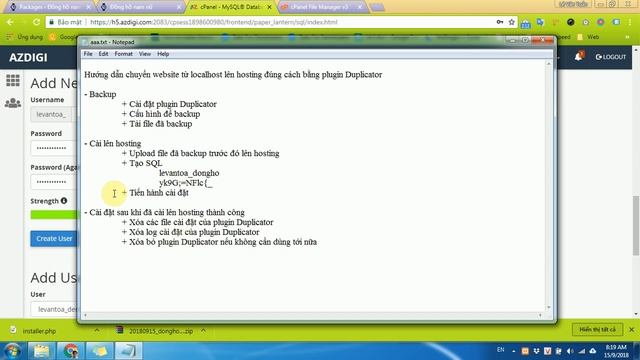This screenshot has height=360, width=640.
Task: Click the volume speaker tray icon
Action: pos(570,351)
